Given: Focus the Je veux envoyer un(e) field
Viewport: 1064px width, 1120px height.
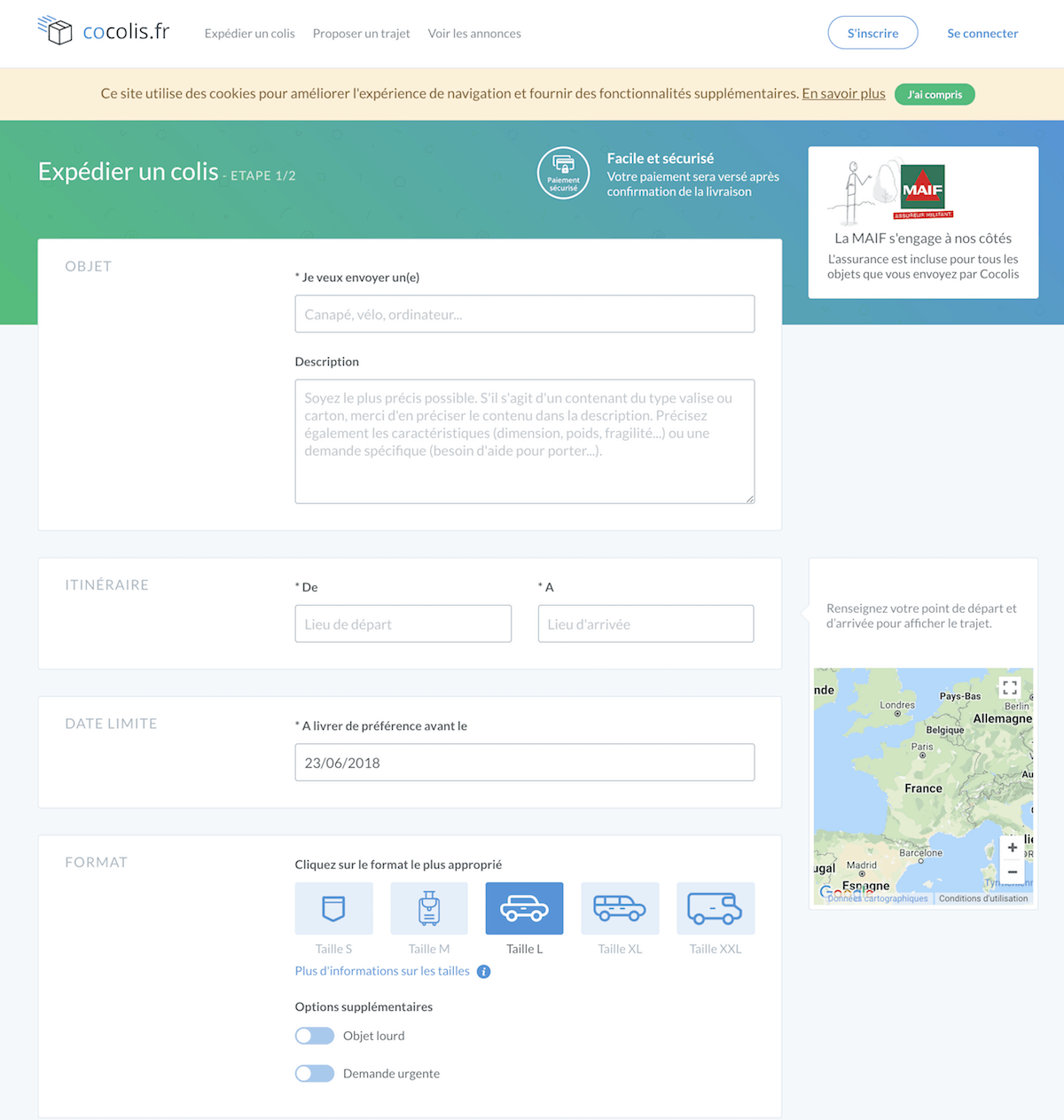Looking at the screenshot, I should tap(525, 314).
